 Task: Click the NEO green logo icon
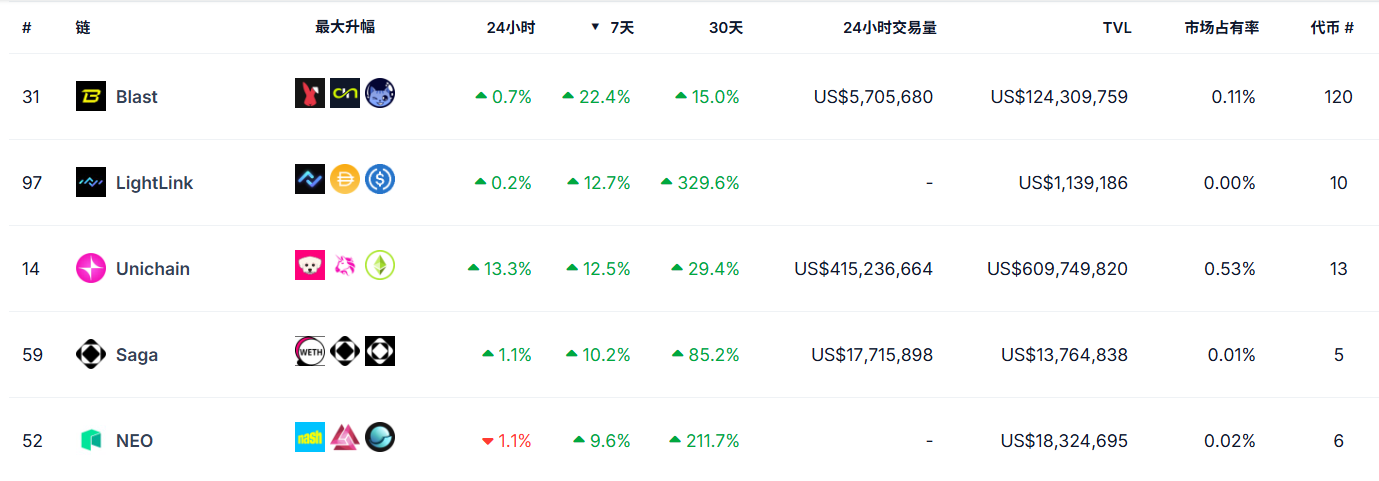[91, 441]
